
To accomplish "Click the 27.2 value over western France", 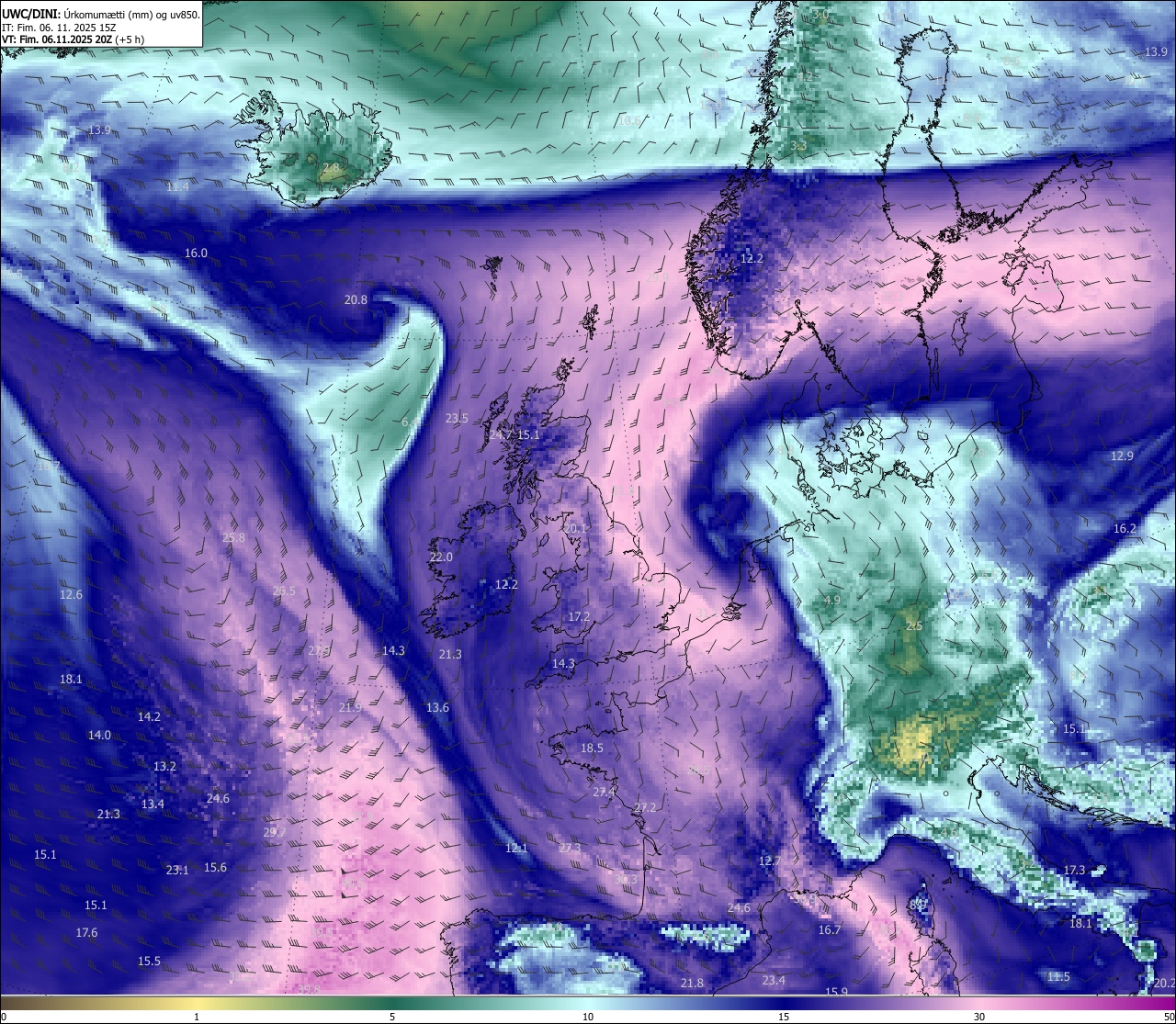I will (x=645, y=808).
